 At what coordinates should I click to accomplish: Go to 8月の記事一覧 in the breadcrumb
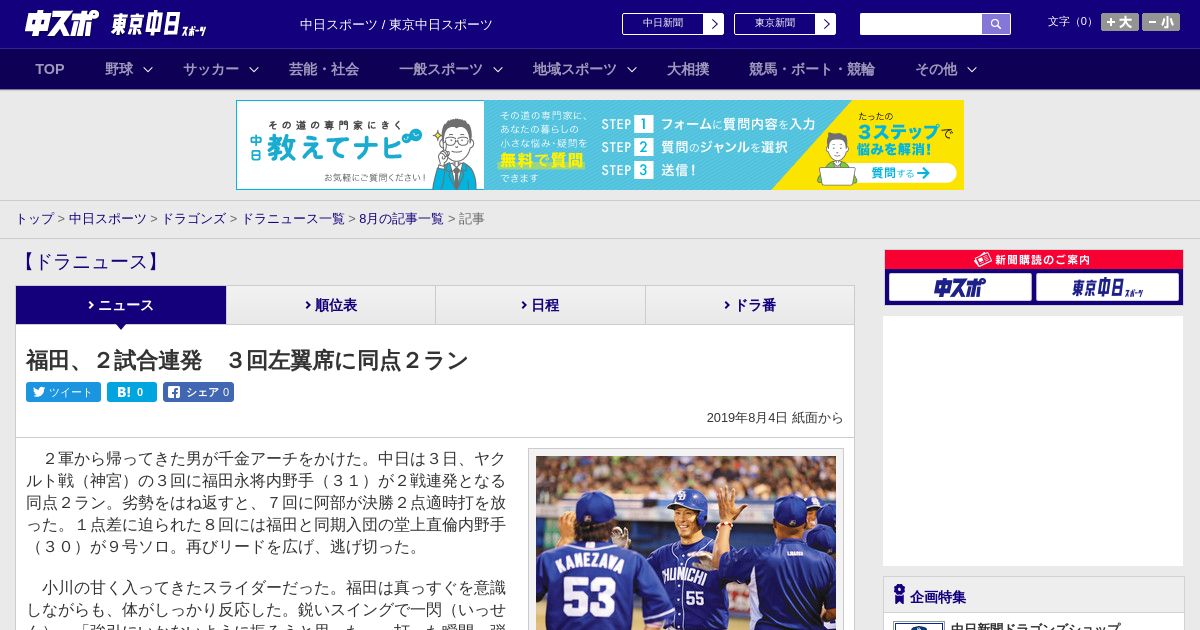401,218
